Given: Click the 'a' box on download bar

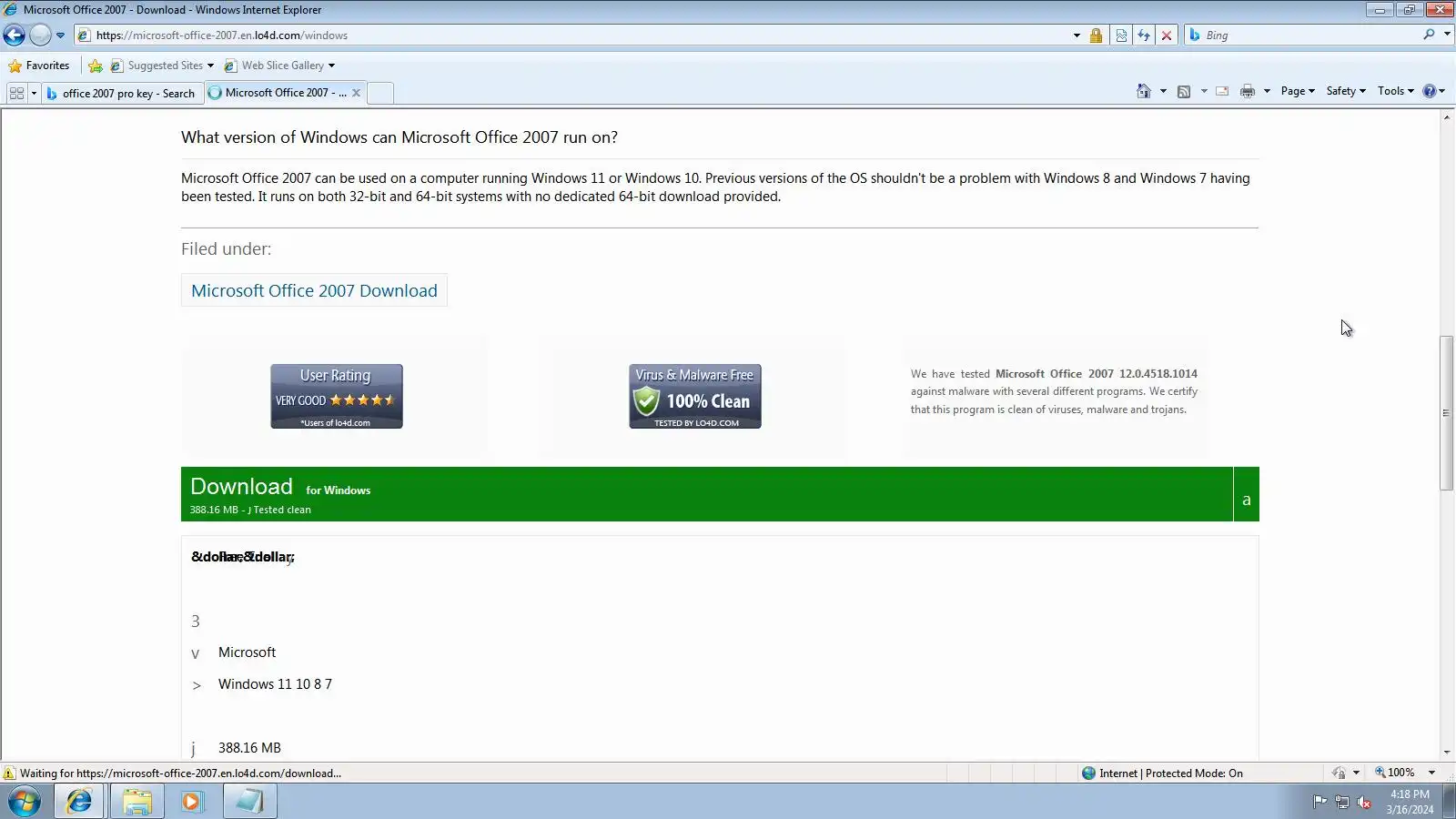Looking at the screenshot, I should pos(1247,494).
